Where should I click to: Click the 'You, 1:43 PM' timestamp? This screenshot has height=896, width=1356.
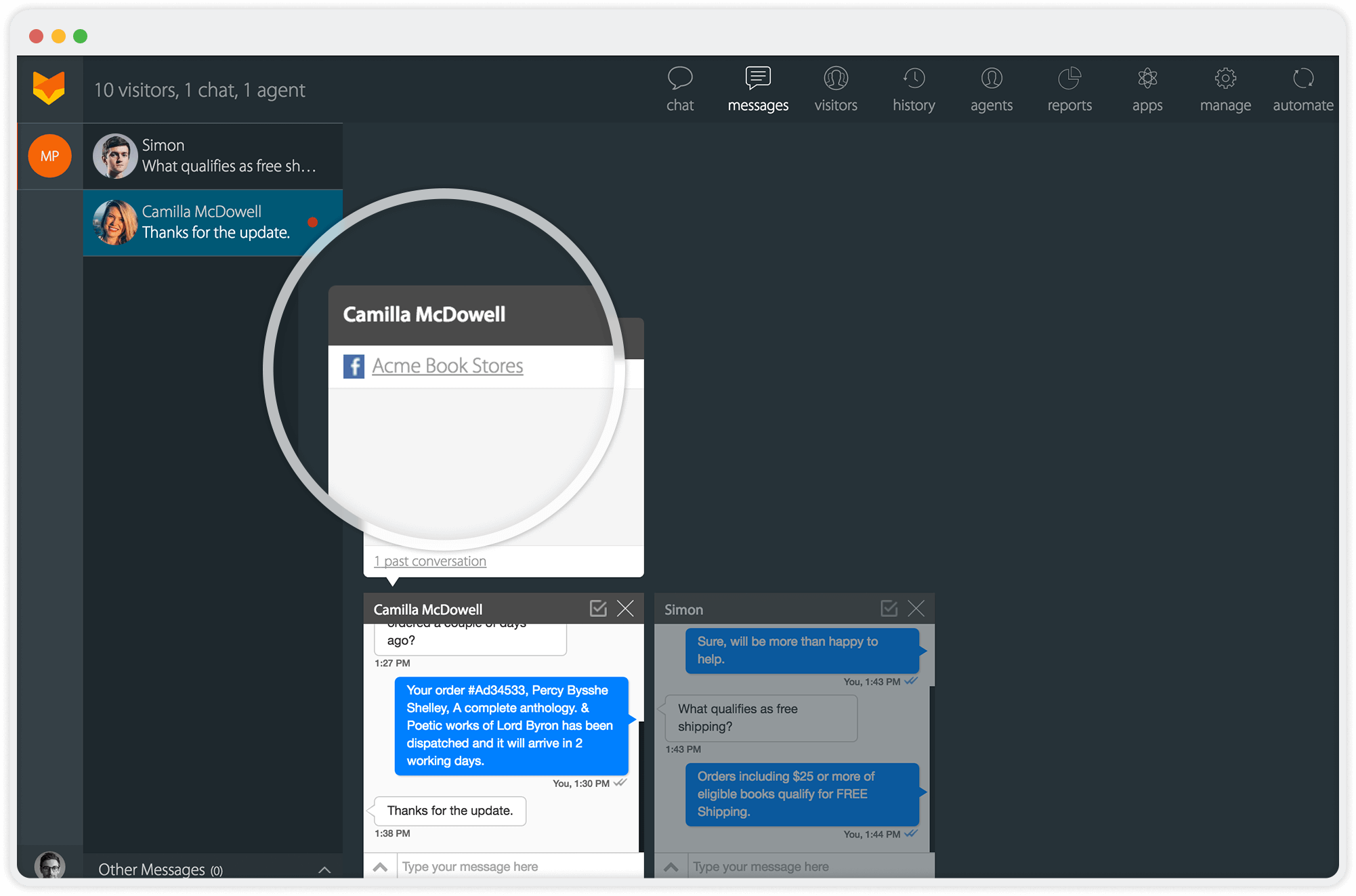pos(872,682)
